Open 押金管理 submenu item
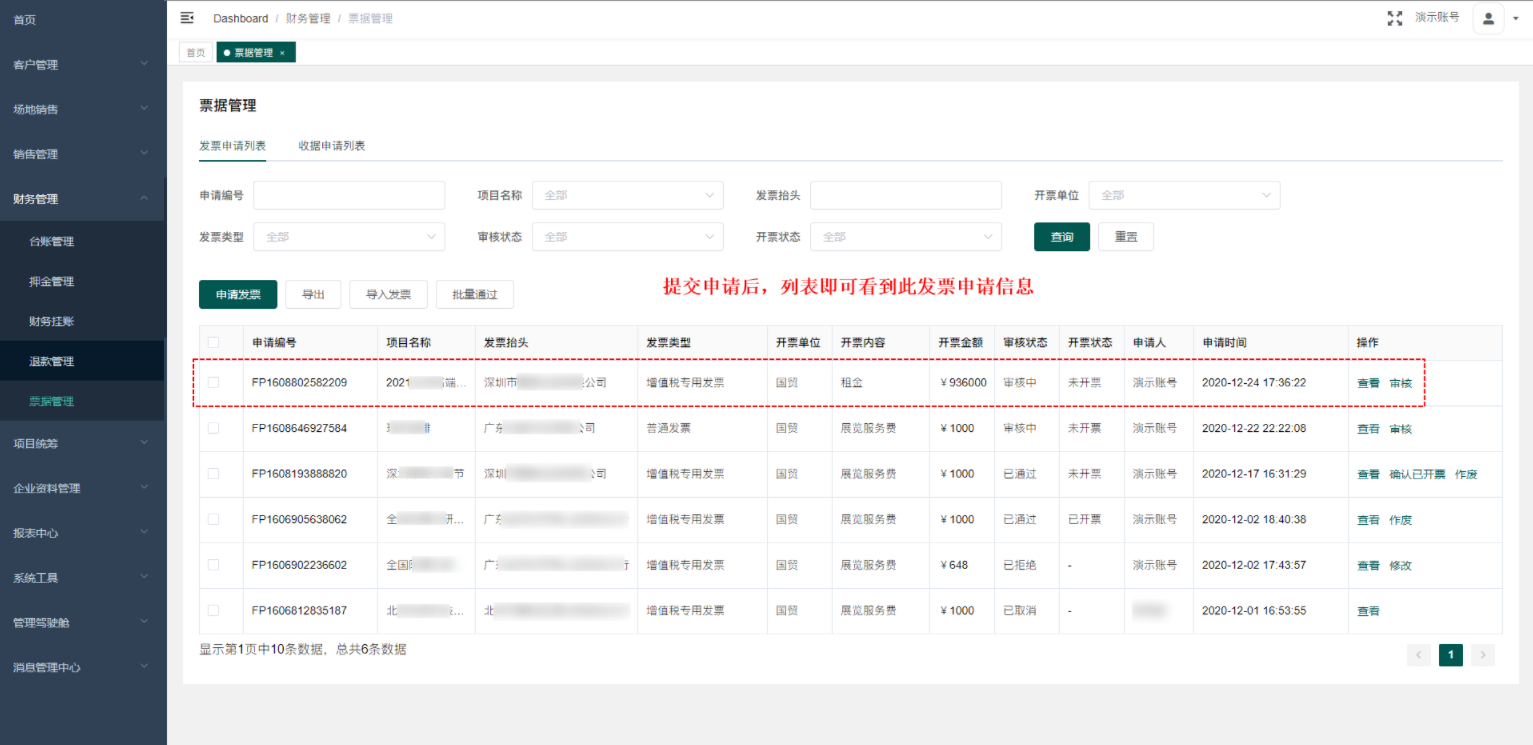Image resolution: width=1533 pixels, height=745 pixels. [83, 281]
